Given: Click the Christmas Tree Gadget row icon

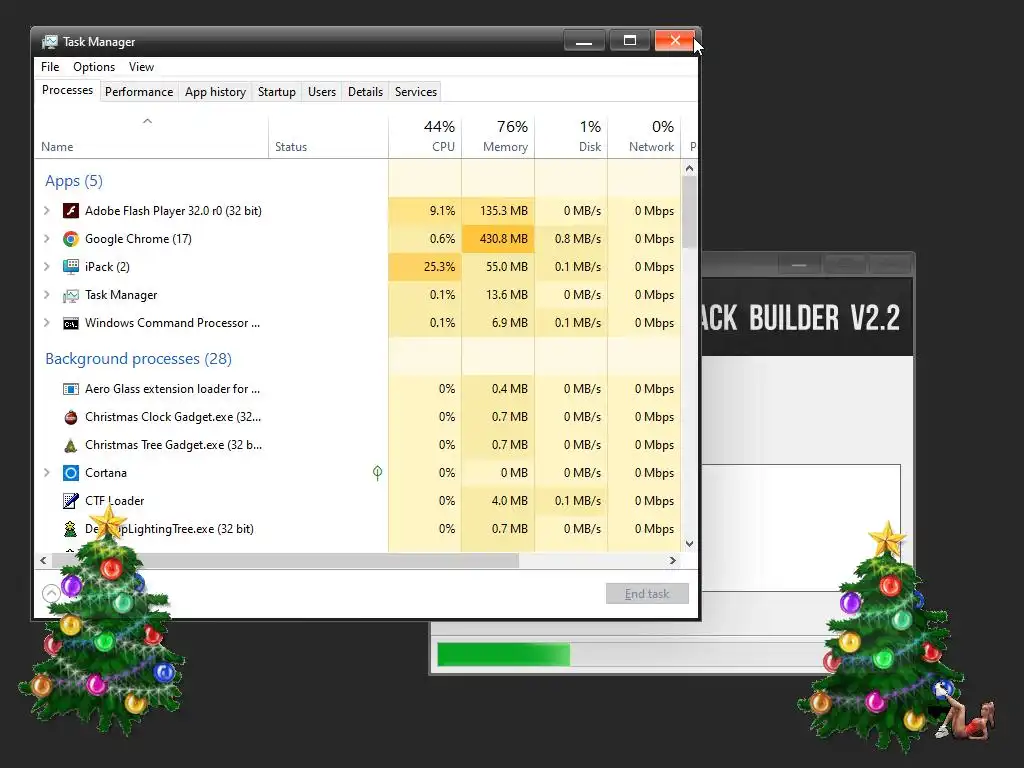Looking at the screenshot, I should click(x=71, y=445).
